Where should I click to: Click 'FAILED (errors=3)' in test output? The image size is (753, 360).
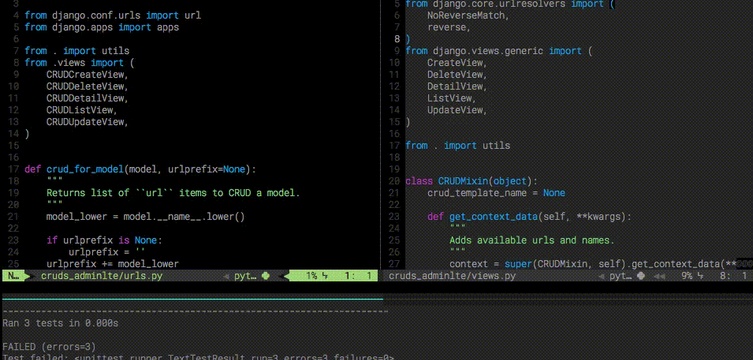(x=49, y=347)
